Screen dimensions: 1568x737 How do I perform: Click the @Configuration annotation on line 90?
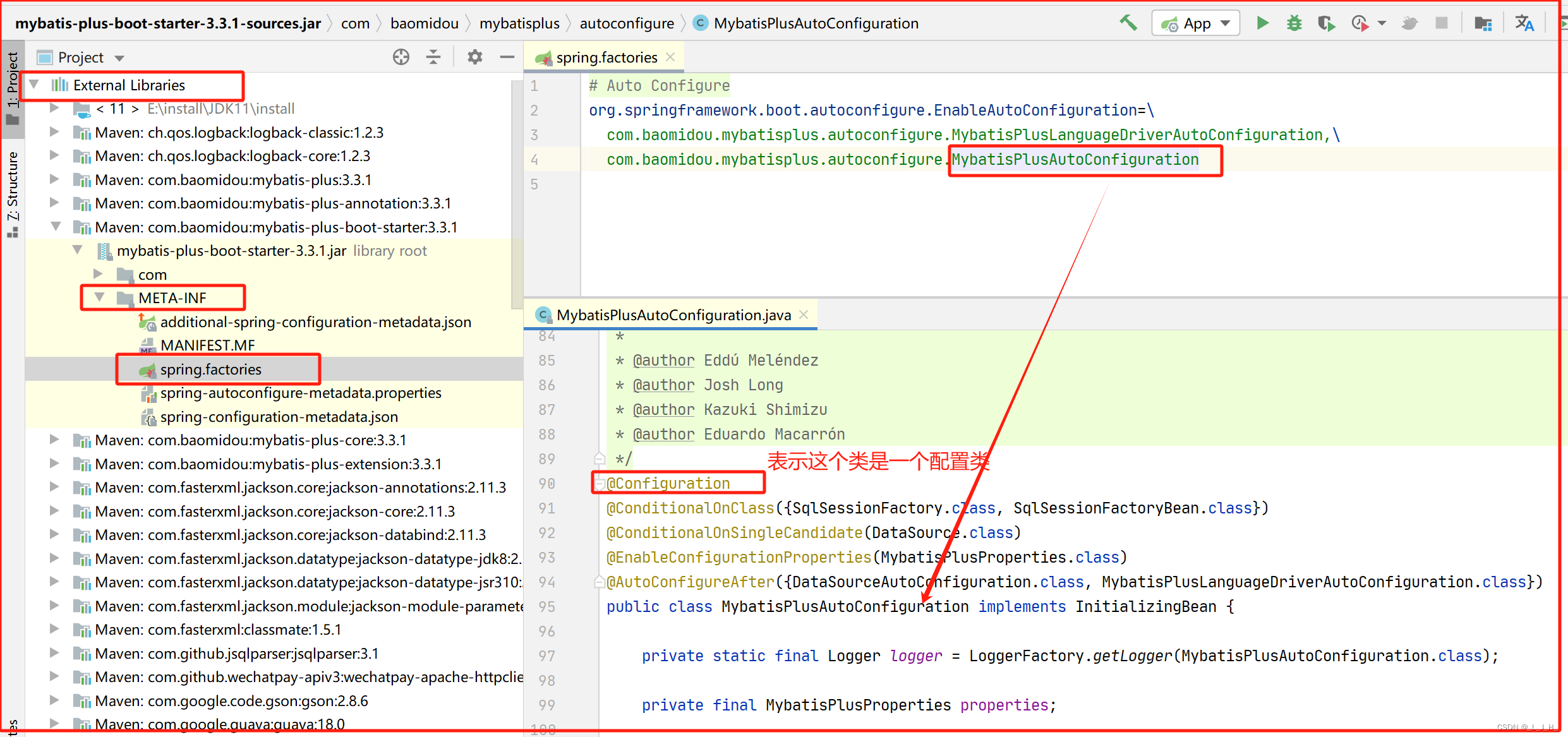[x=668, y=483]
